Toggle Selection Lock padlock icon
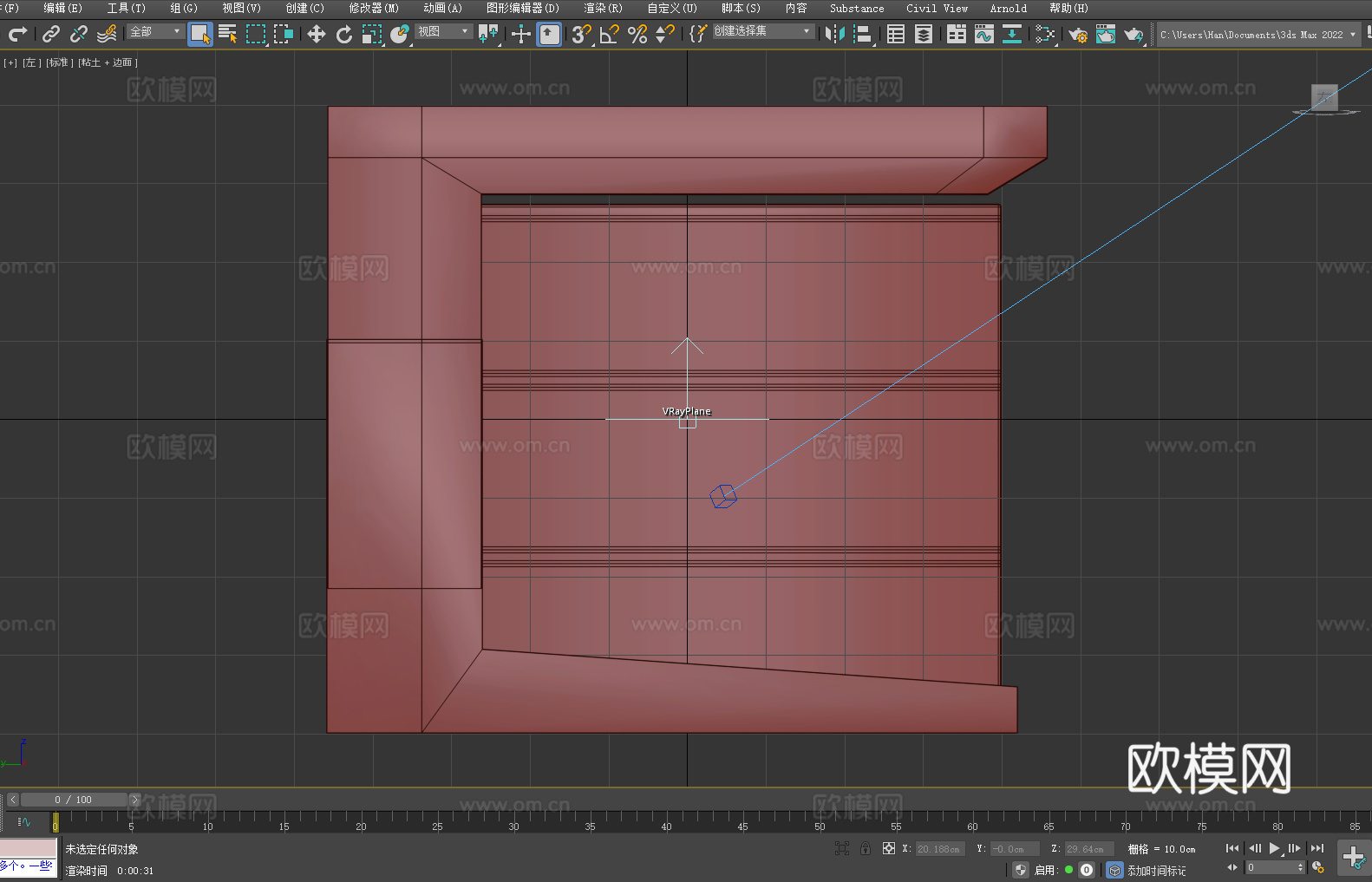The height and width of the screenshot is (882, 1372). tap(866, 849)
